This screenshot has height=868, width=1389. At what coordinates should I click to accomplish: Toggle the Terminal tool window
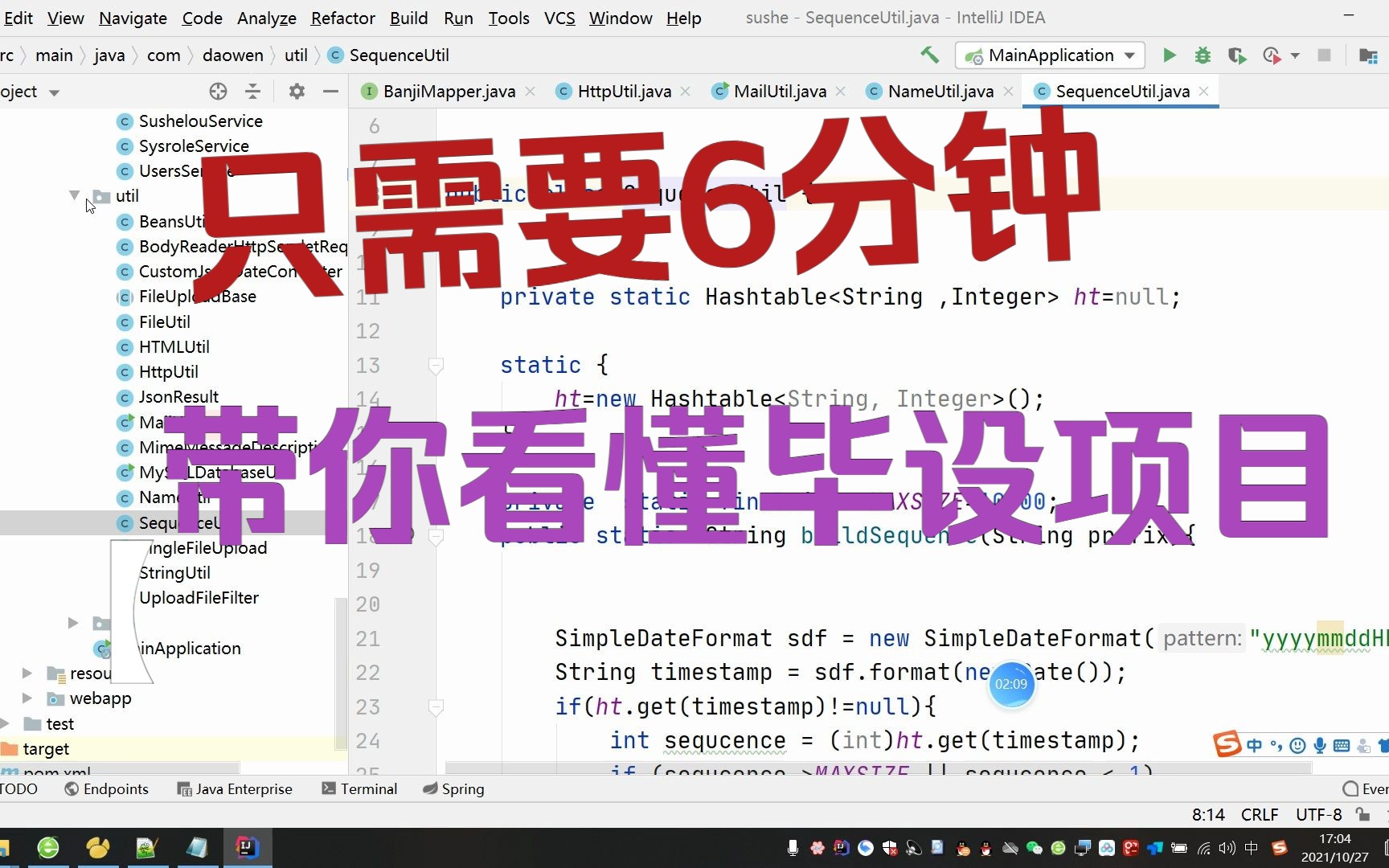pos(359,788)
